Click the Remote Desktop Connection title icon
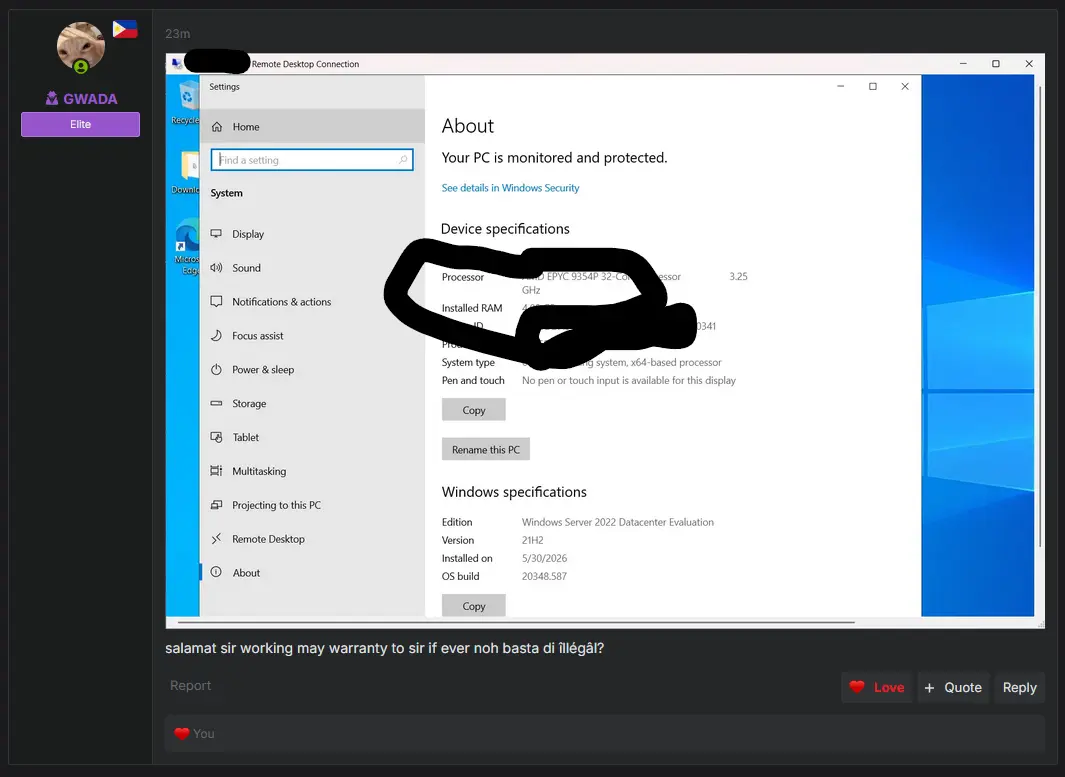This screenshot has height=777, width=1065. click(177, 64)
